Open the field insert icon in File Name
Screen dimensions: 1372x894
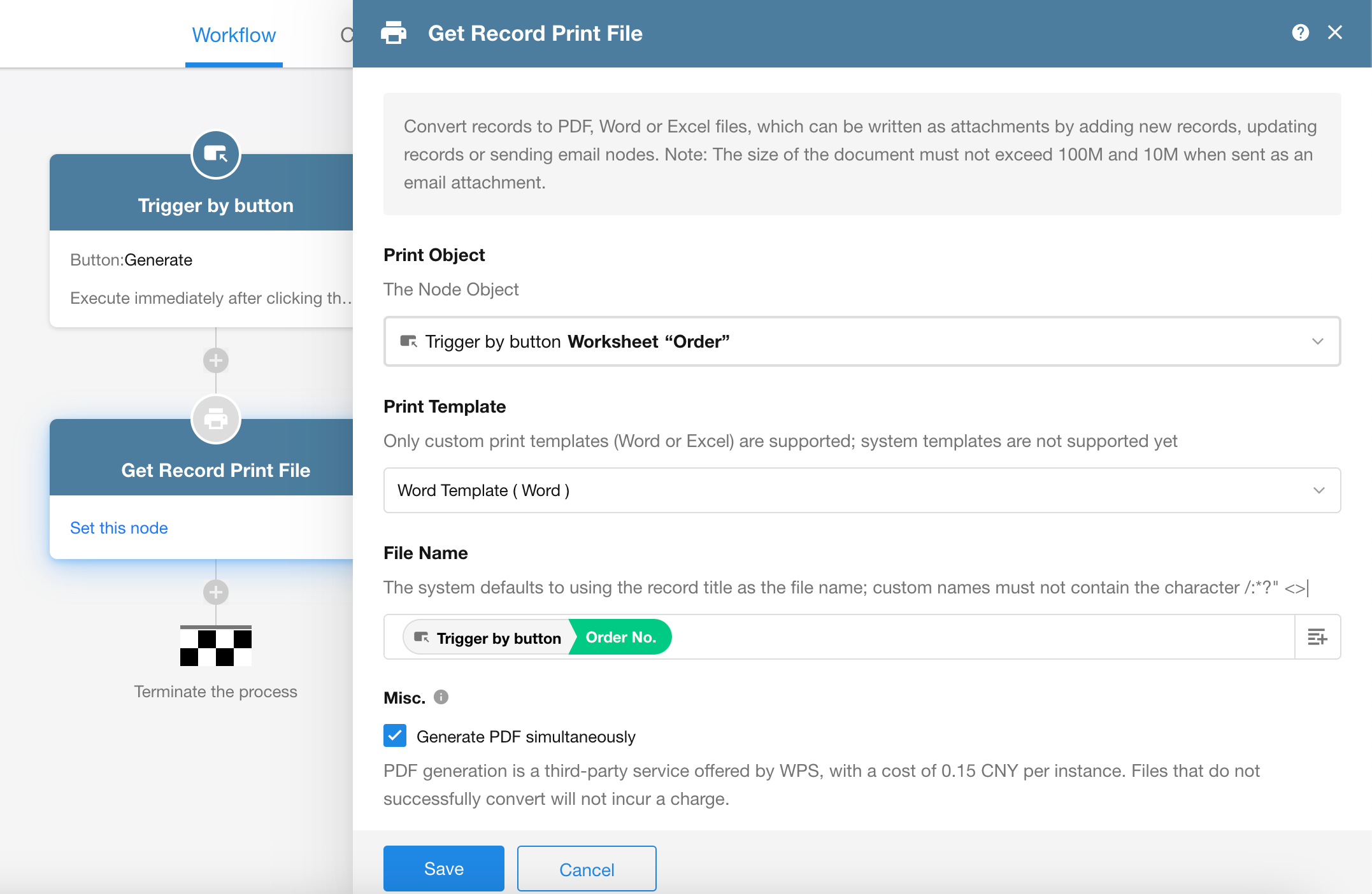[1317, 637]
